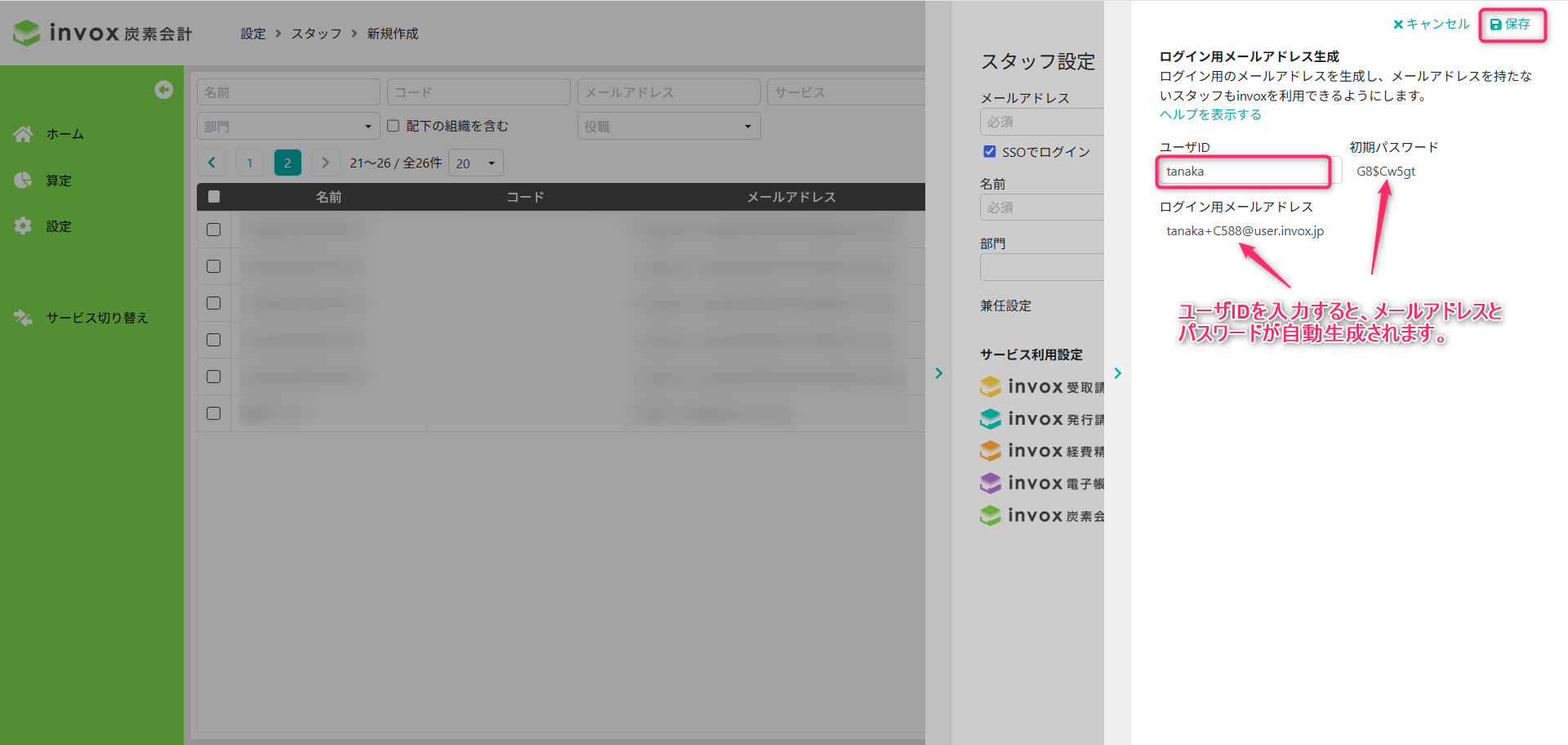Open 算定 in the sidebar
The width and height of the screenshot is (1568, 745).
[59, 181]
